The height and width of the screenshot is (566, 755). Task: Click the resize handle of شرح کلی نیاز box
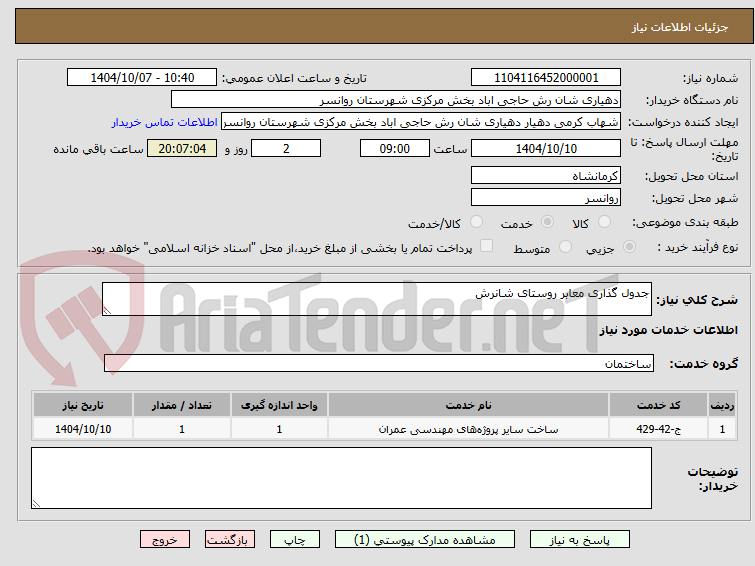pyautogui.click(x=107, y=311)
